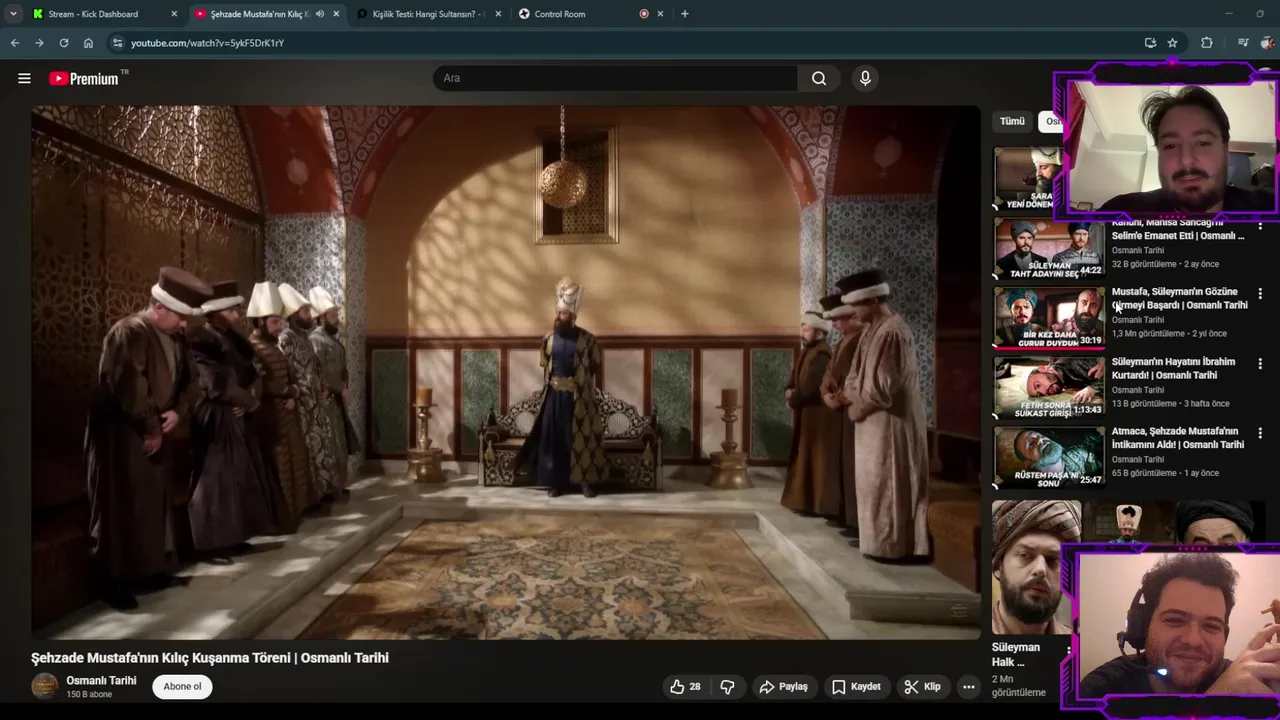
Task: Click '65 B görüntüleme · 1 ay önce' text
Action: click(1166, 473)
